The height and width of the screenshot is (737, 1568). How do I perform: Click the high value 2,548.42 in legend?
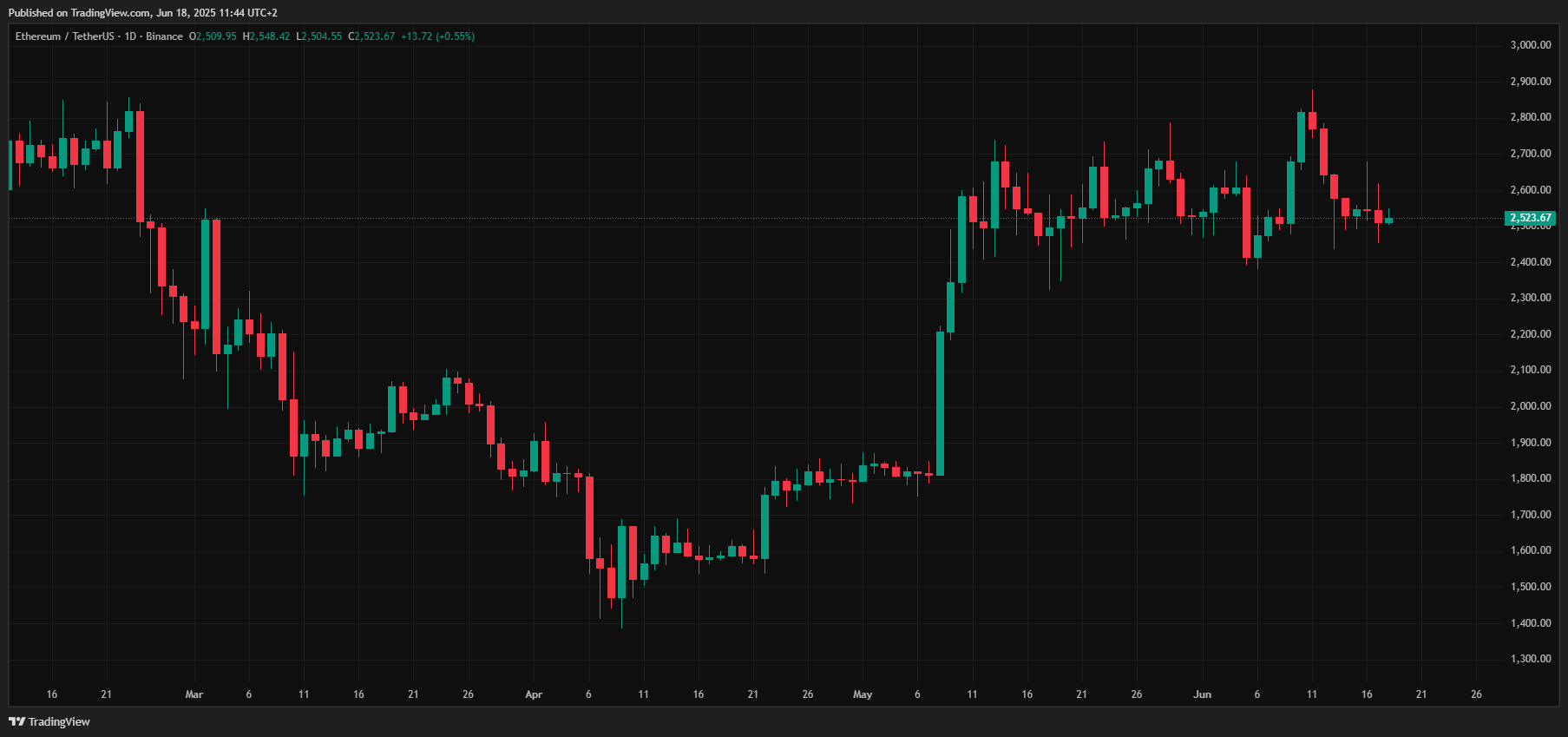coord(270,36)
